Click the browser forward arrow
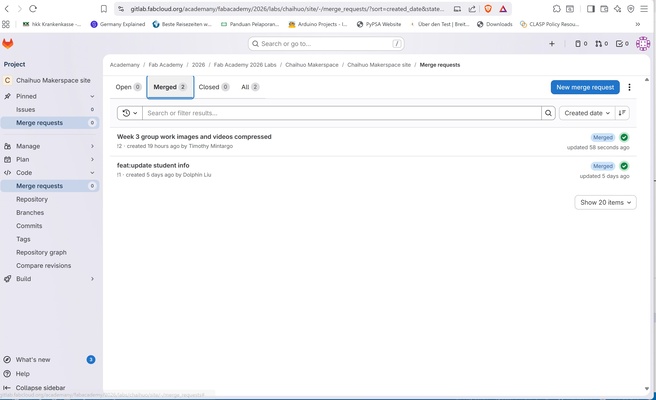 click(x=19, y=9)
